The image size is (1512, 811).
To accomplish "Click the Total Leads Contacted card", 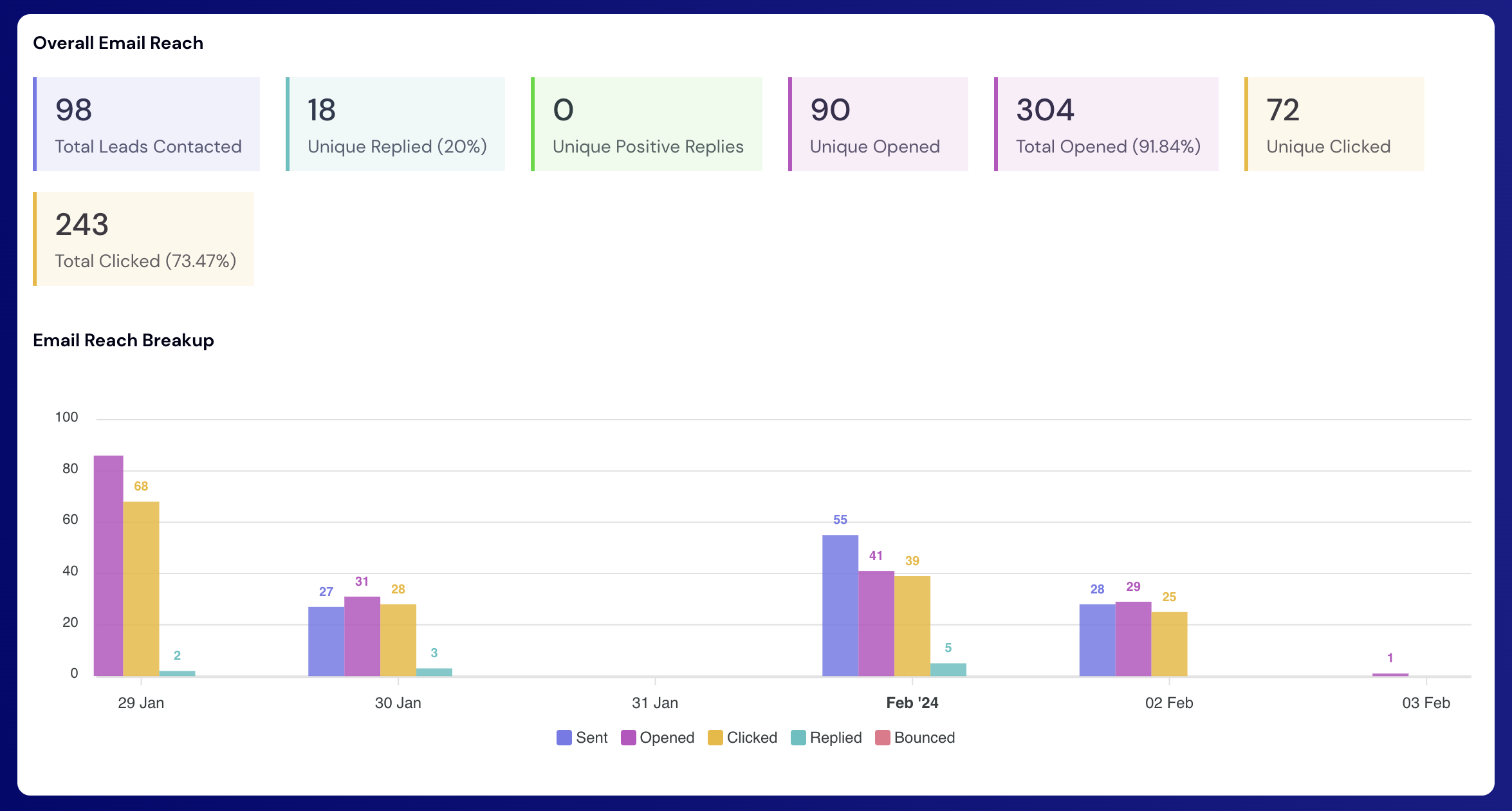I will [147, 124].
